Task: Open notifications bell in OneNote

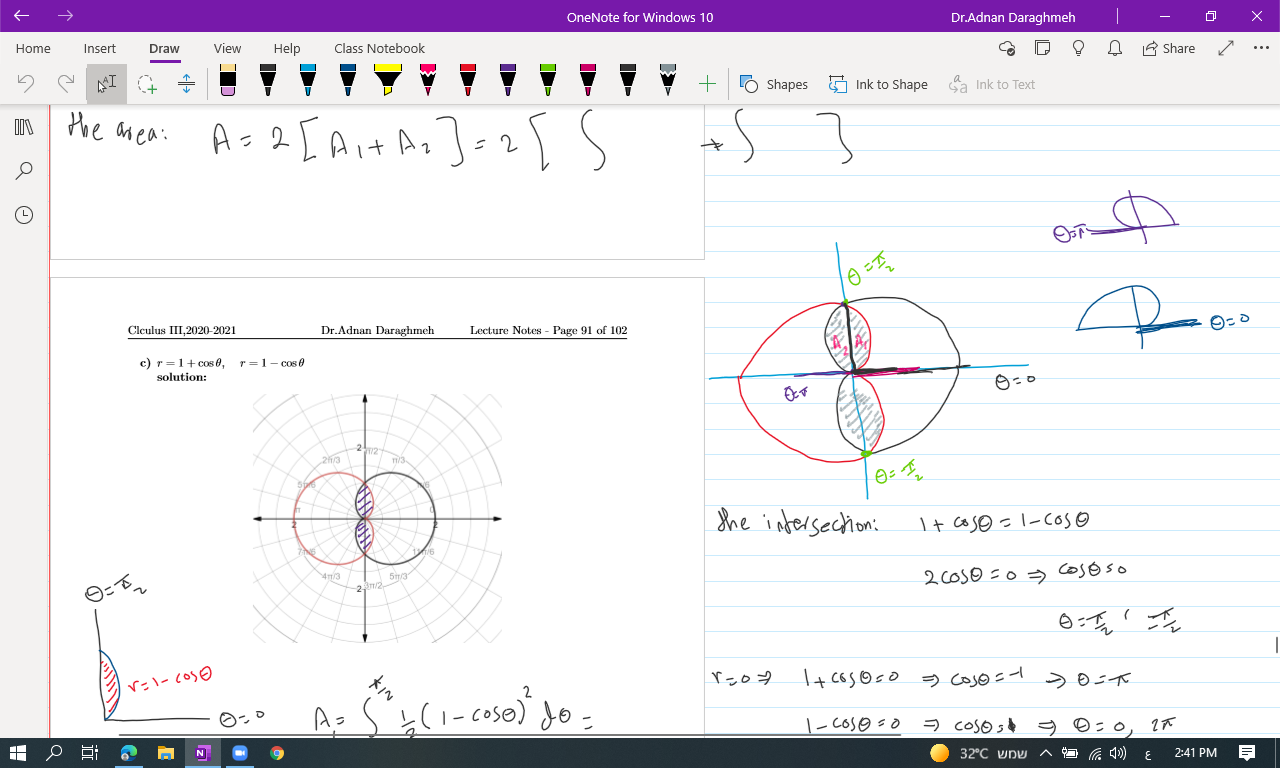Action: (1115, 48)
